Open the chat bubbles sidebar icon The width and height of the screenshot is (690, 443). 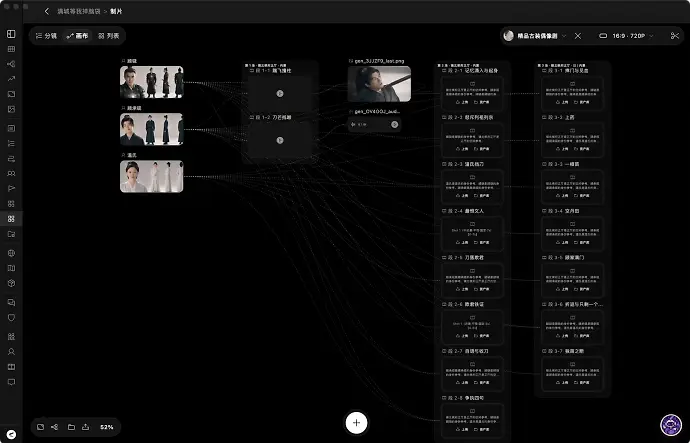11,302
